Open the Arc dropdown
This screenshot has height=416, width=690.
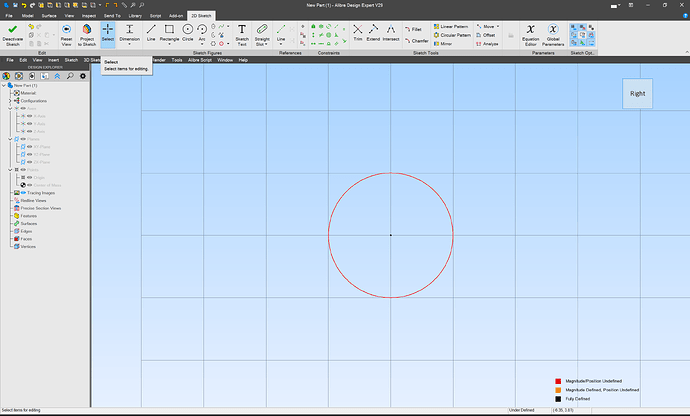click(x=202, y=44)
